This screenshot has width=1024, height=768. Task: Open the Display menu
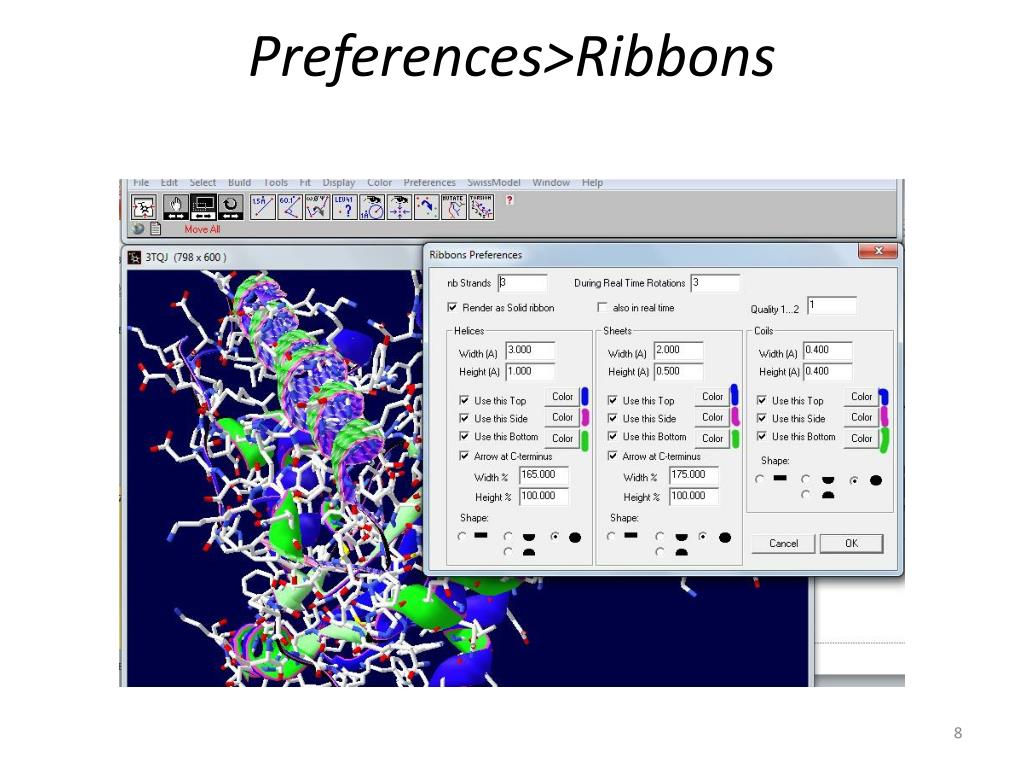[x=338, y=183]
